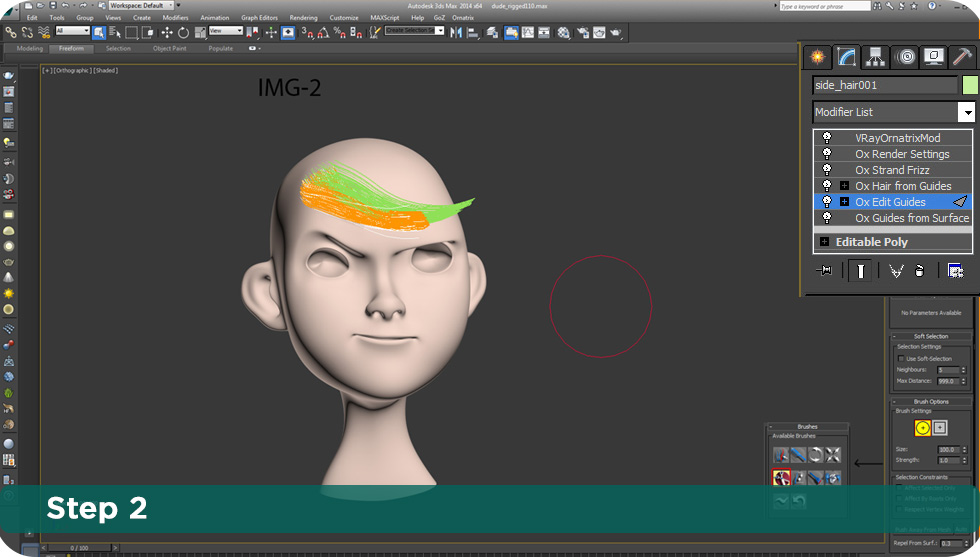Image resolution: width=980 pixels, height=557 pixels.
Task: Click the side_hair001 object name field
Action: pyautogui.click(x=885, y=85)
